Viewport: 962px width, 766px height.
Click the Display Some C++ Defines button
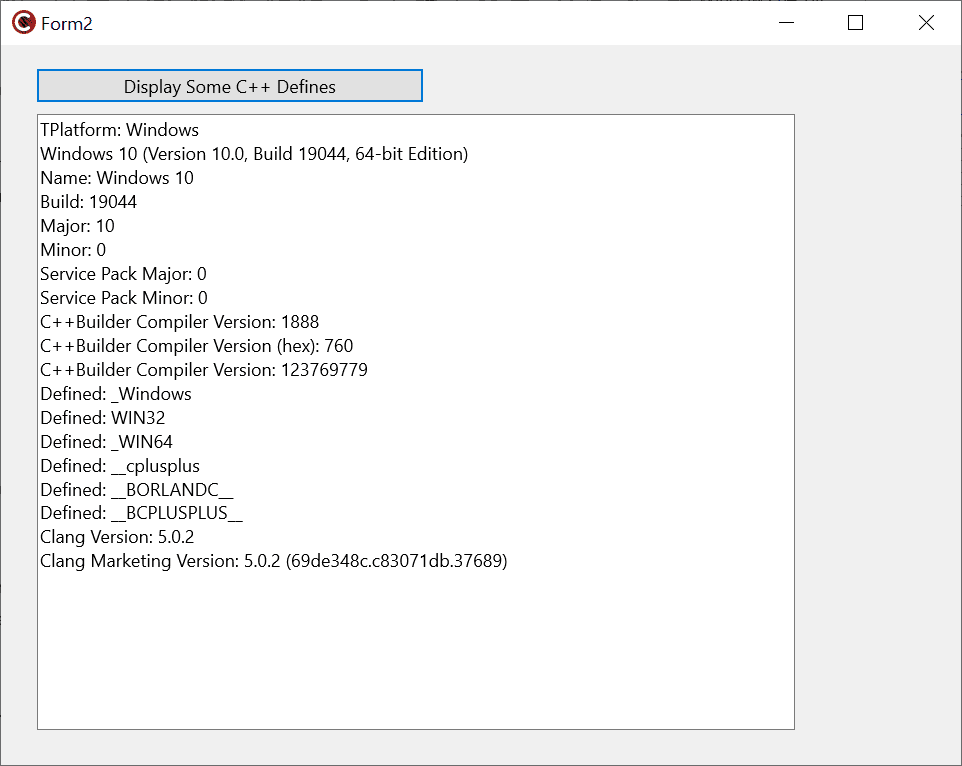tap(229, 86)
